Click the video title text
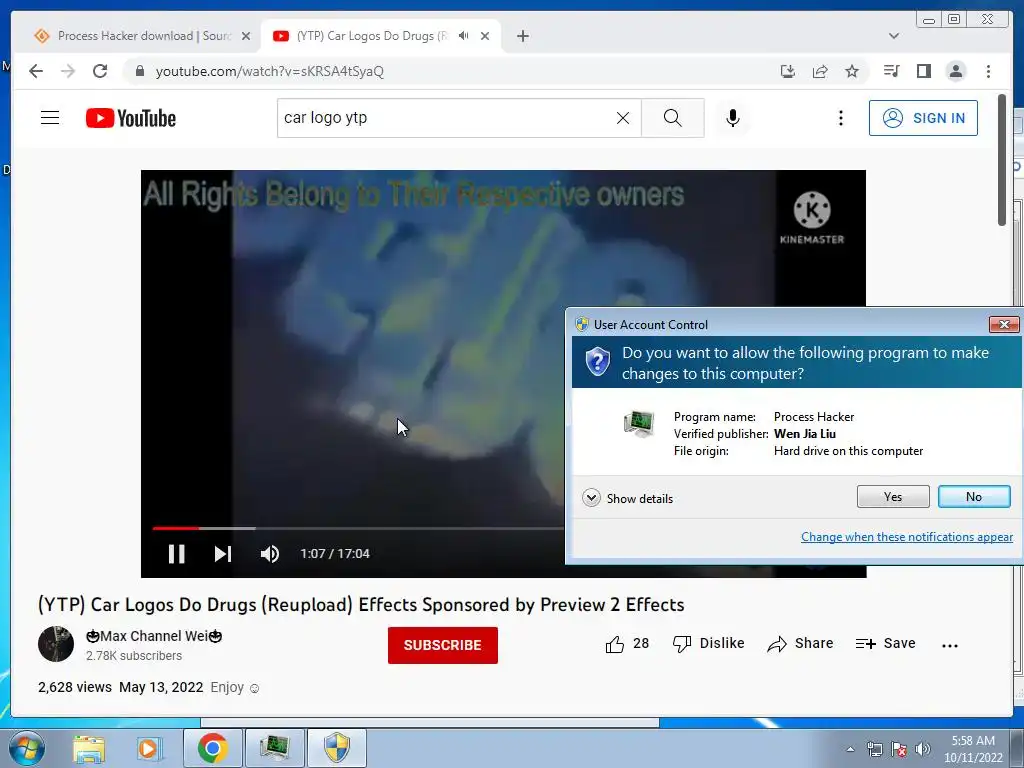Viewport: 1024px width, 768px height. 361,605
